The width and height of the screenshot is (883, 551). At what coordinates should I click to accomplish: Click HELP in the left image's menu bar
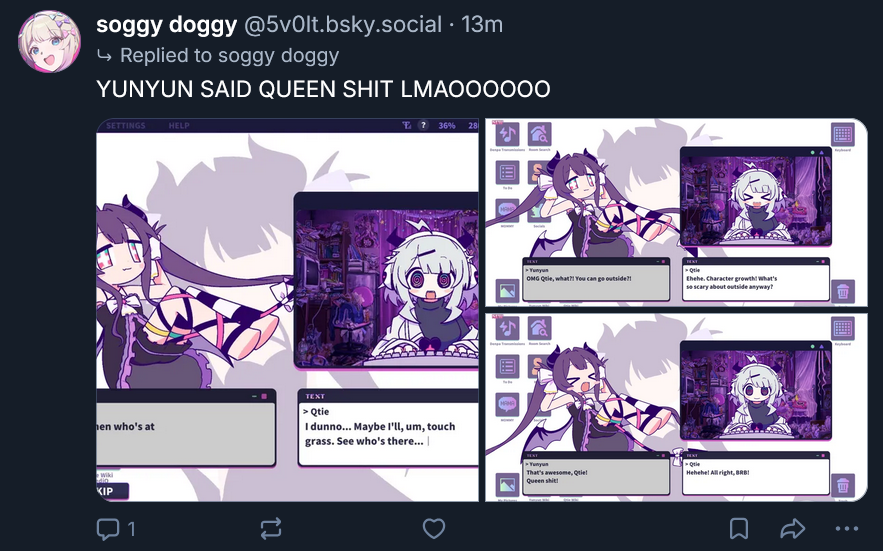point(179,126)
